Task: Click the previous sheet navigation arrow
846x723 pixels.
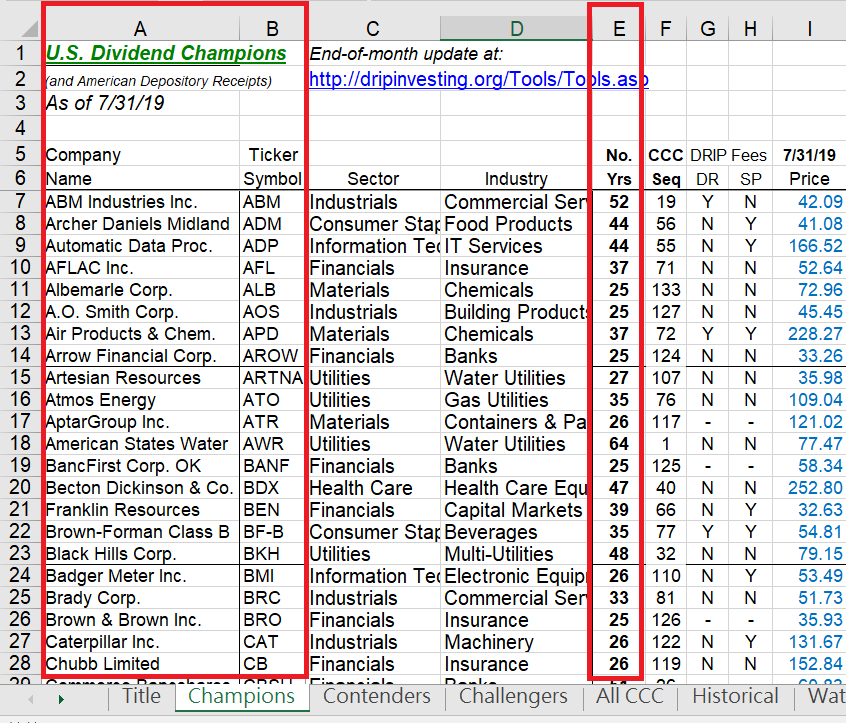Action: point(31,699)
